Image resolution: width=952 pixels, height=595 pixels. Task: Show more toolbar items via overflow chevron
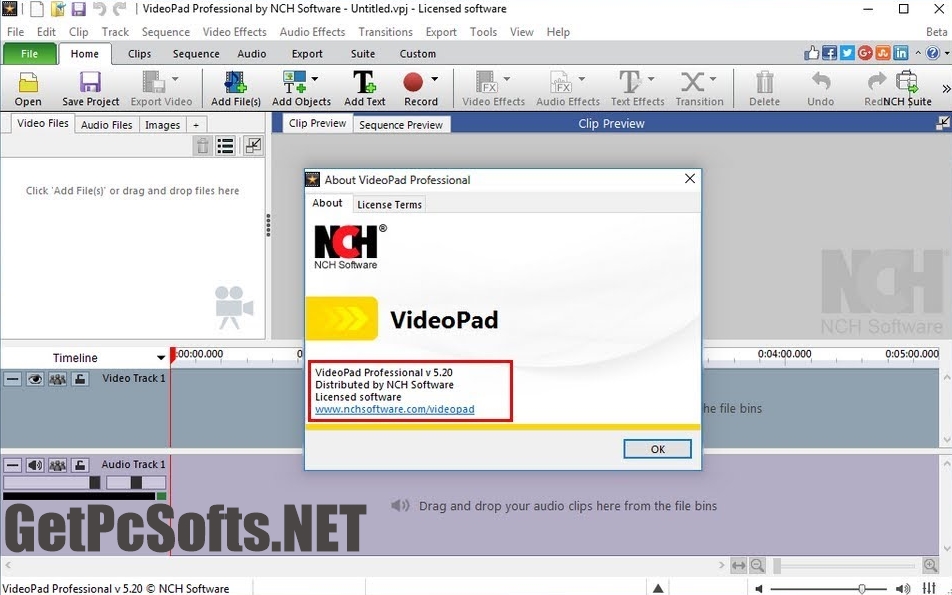click(x=945, y=89)
